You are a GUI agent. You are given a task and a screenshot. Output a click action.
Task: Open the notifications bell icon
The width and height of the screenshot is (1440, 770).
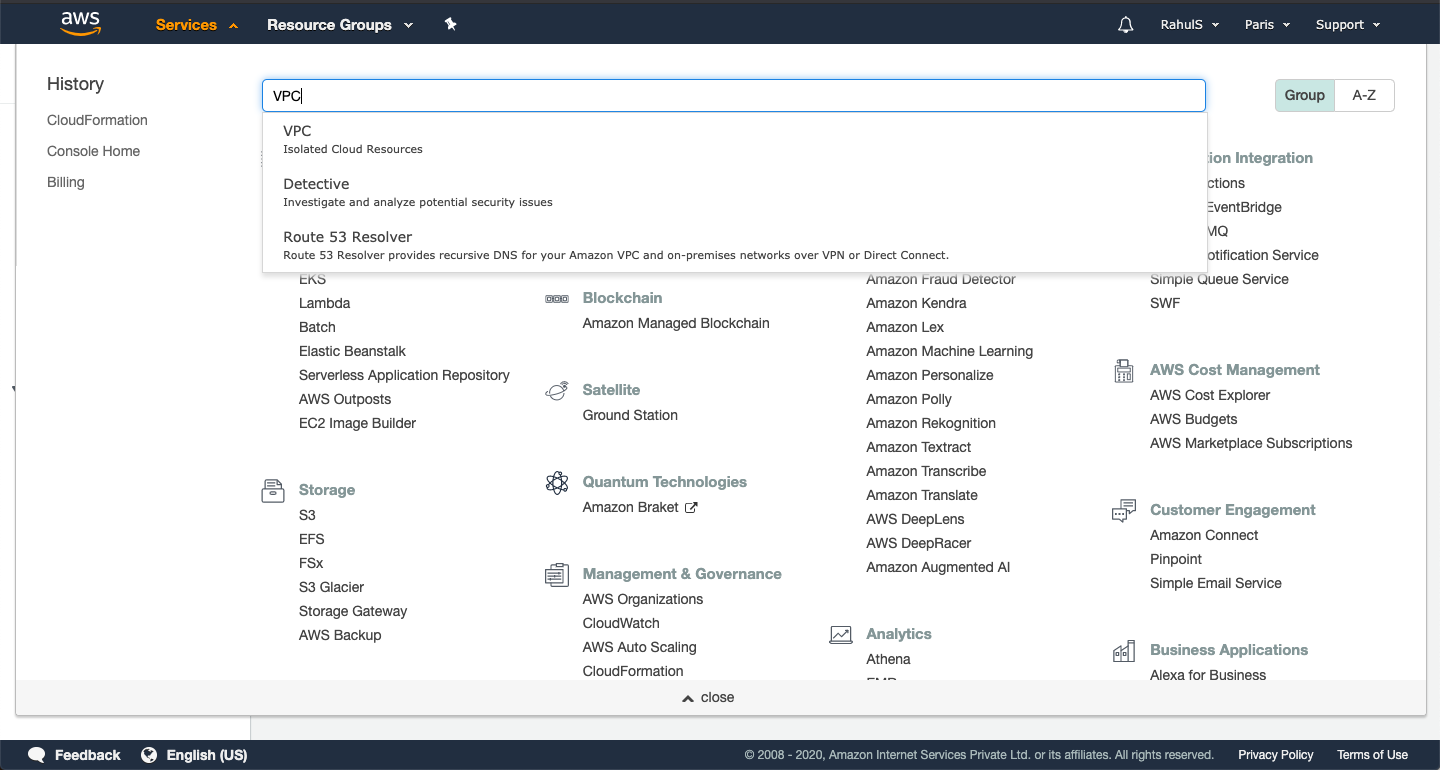click(x=1126, y=25)
